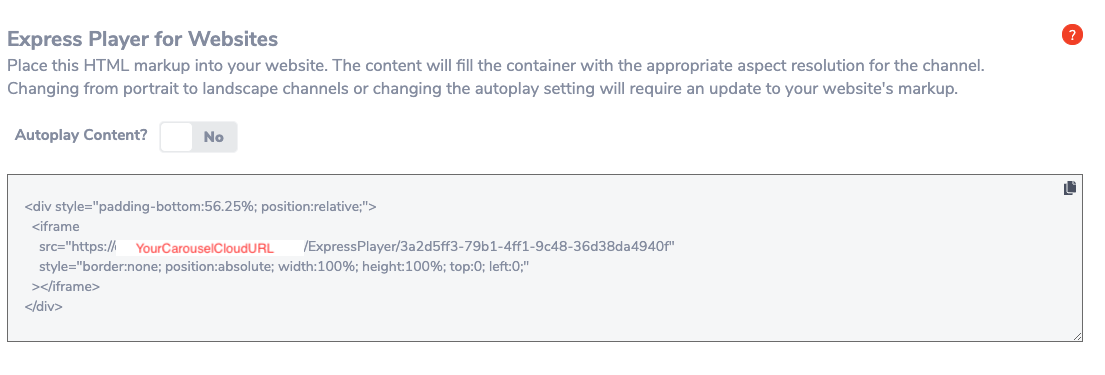Click the red YourCarouselCloudURL placeholder

pyautogui.click(x=204, y=248)
